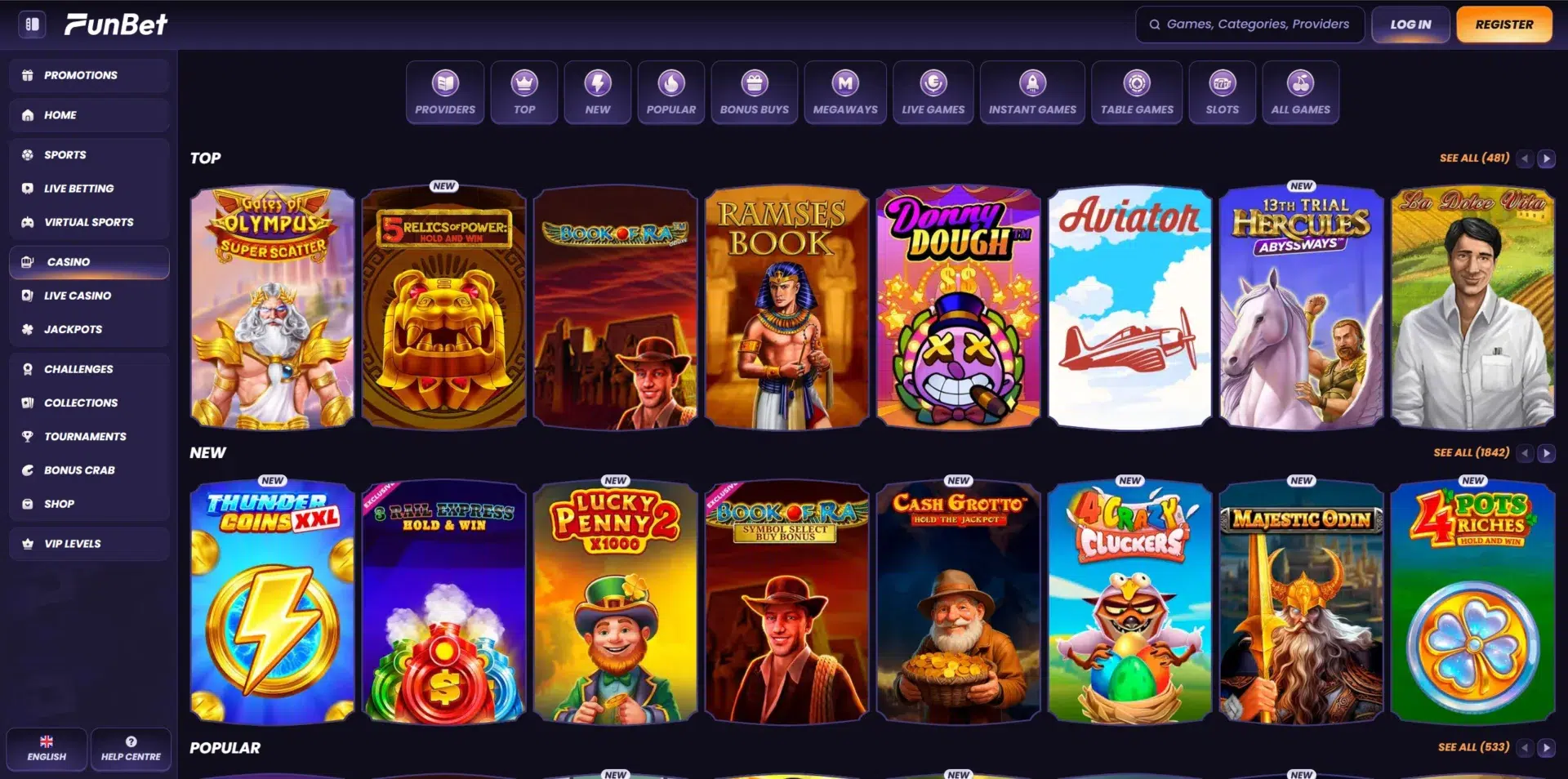
Task: Show next games in the TOP row
Action: (1546, 158)
